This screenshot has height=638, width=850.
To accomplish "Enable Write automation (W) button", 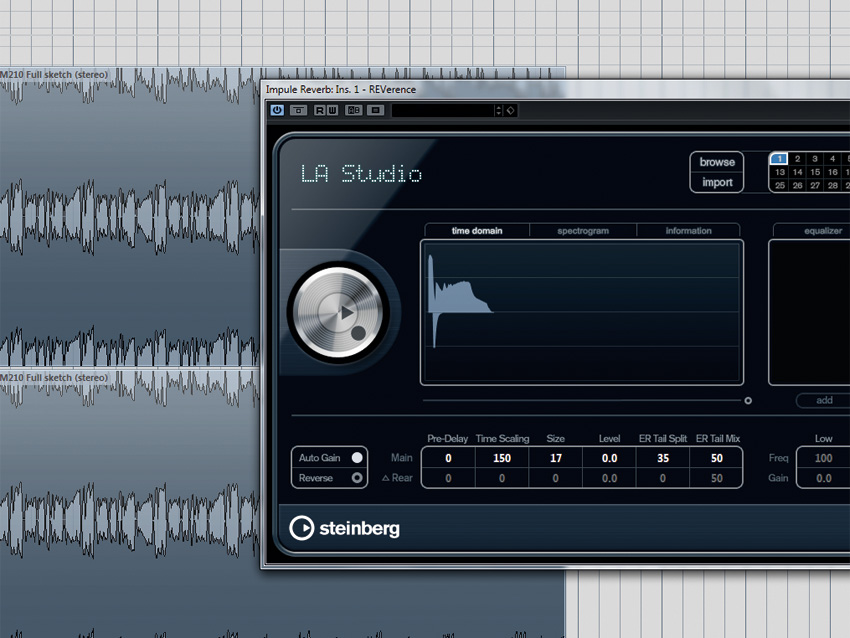I will [332, 110].
